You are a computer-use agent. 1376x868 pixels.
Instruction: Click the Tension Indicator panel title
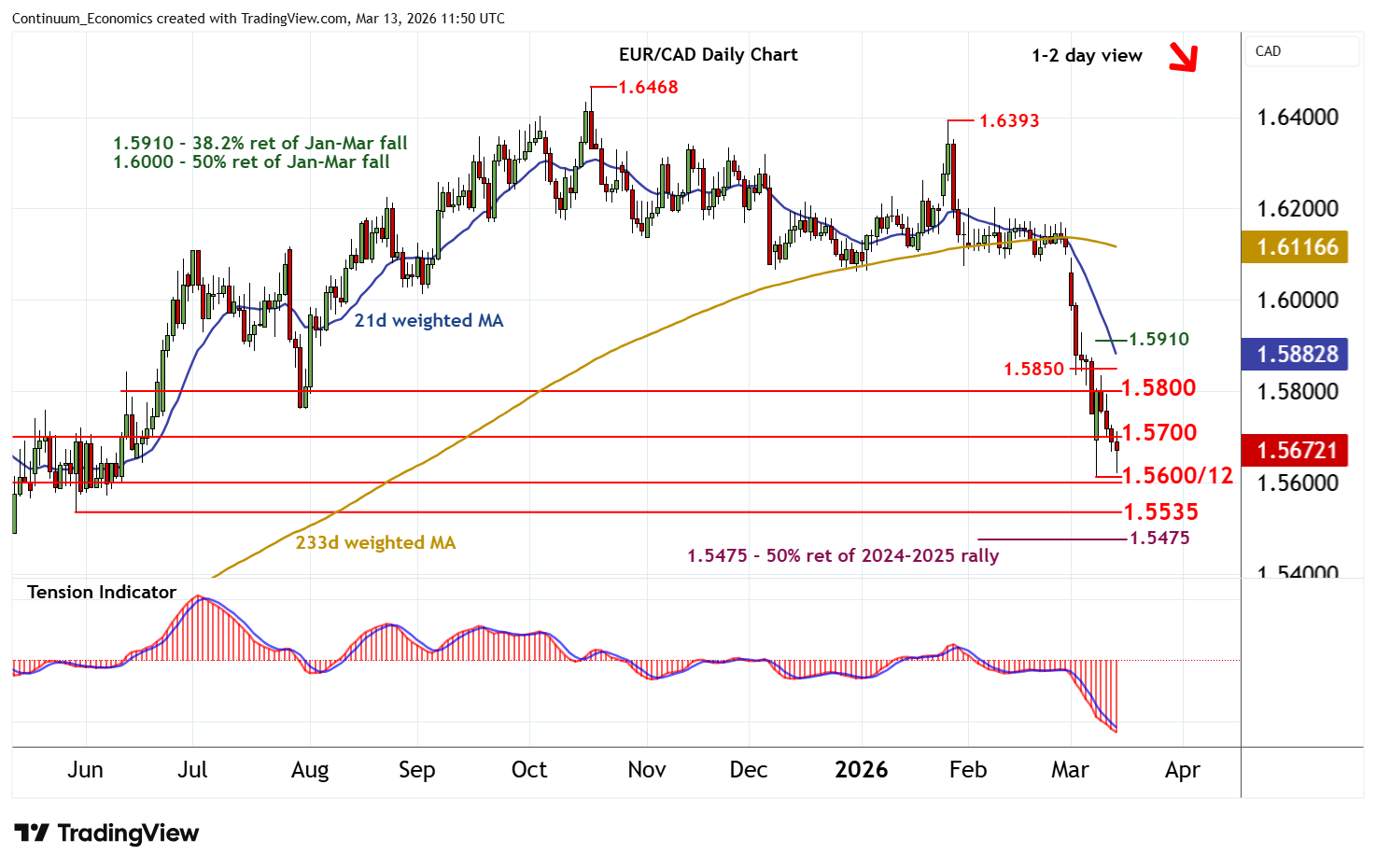click(x=102, y=592)
